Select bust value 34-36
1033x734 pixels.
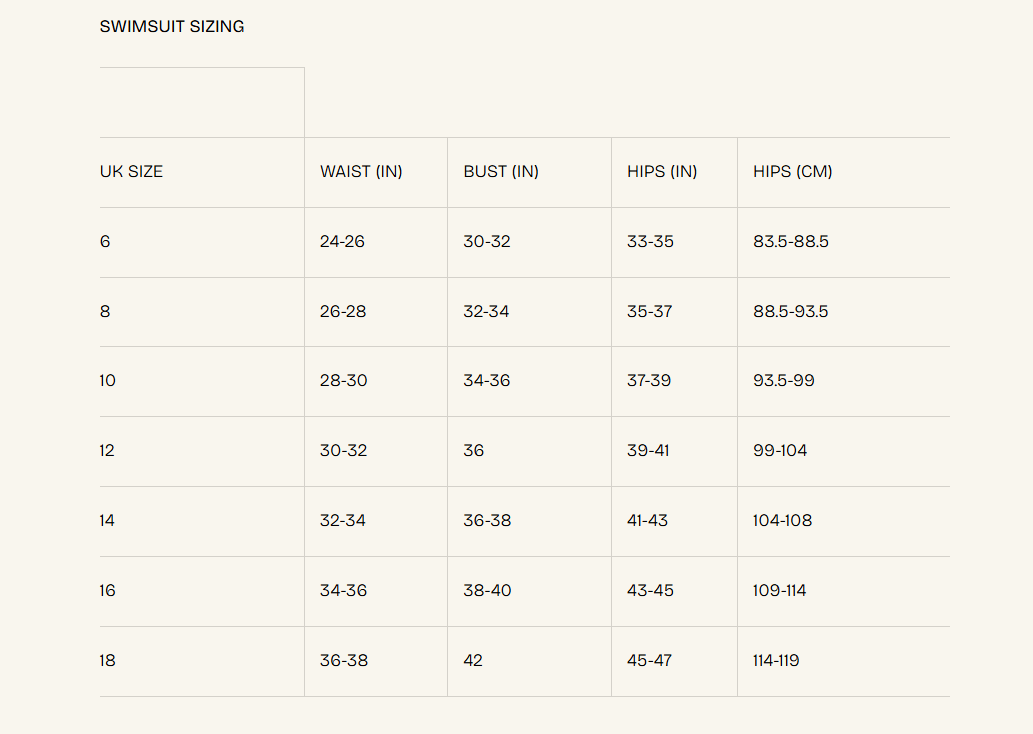click(486, 380)
